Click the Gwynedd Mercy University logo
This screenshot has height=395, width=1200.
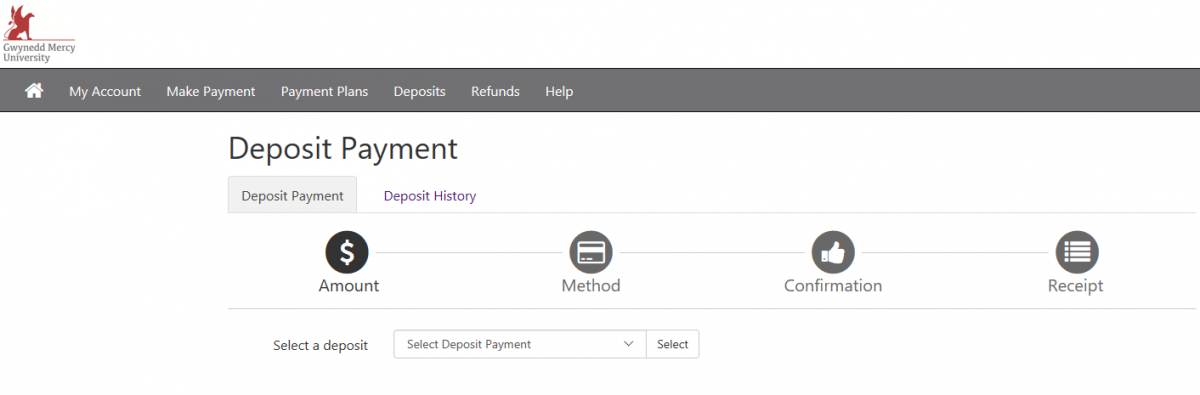[39, 33]
